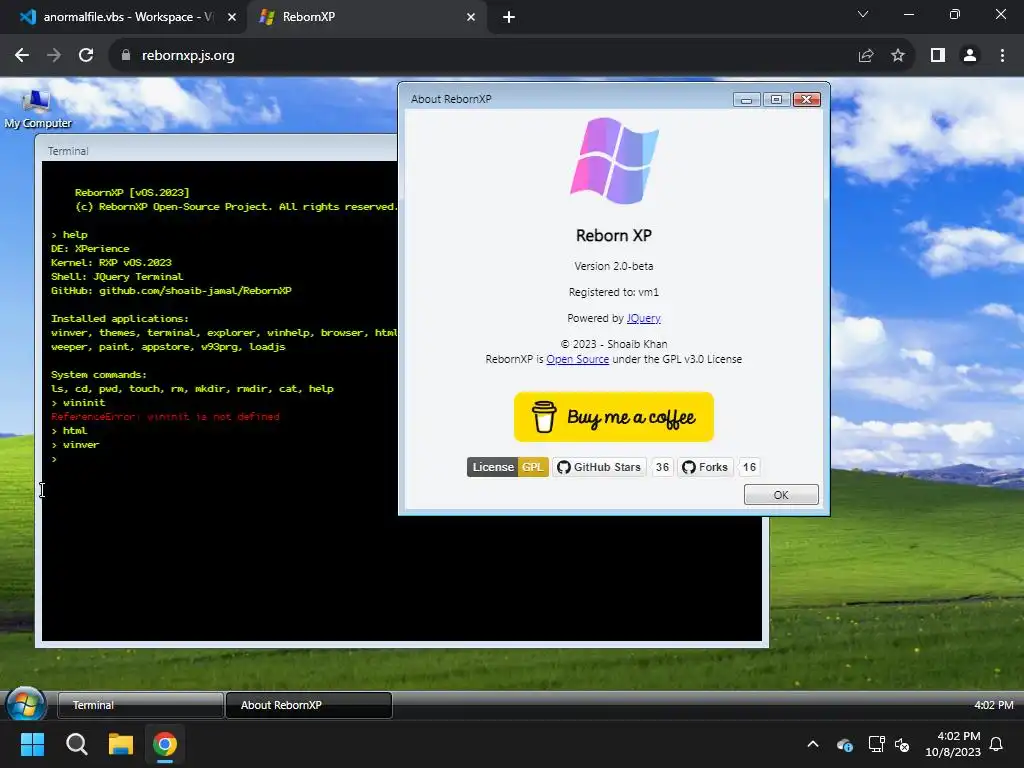
Task: Select About RebornXP in the RebornXP taskbar
Action: [309, 705]
